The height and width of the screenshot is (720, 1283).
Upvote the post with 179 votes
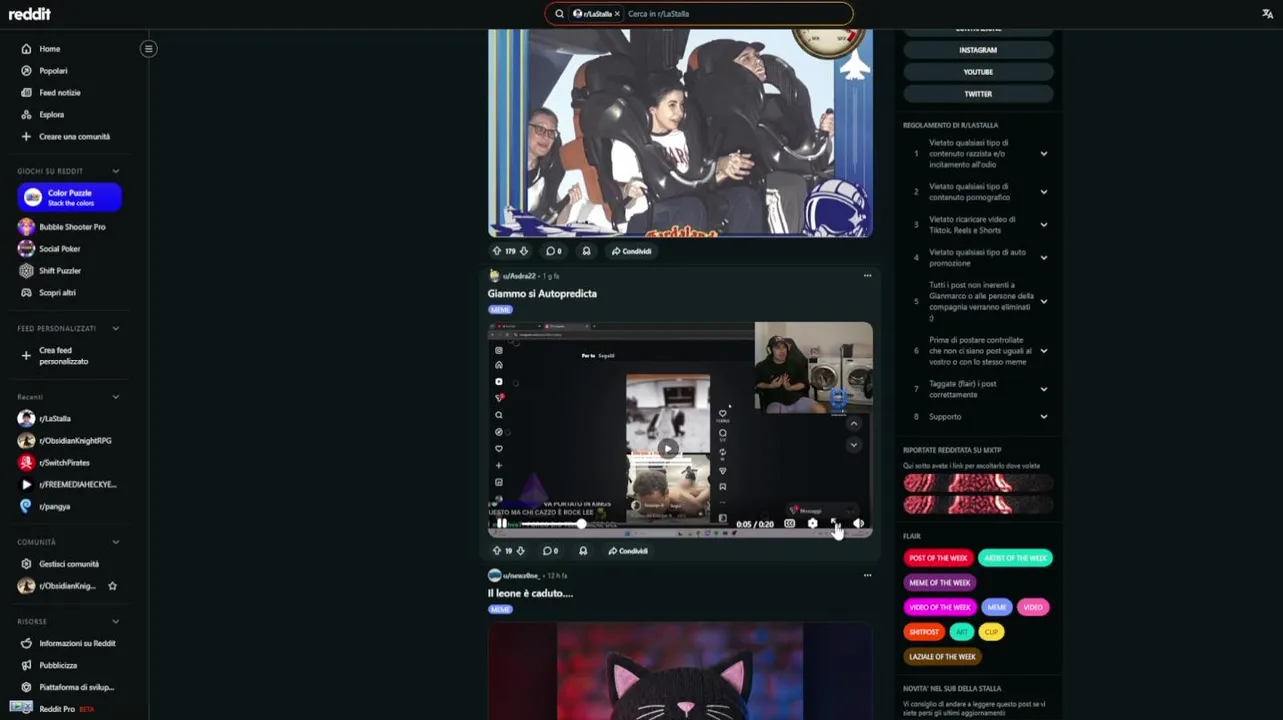click(497, 251)
